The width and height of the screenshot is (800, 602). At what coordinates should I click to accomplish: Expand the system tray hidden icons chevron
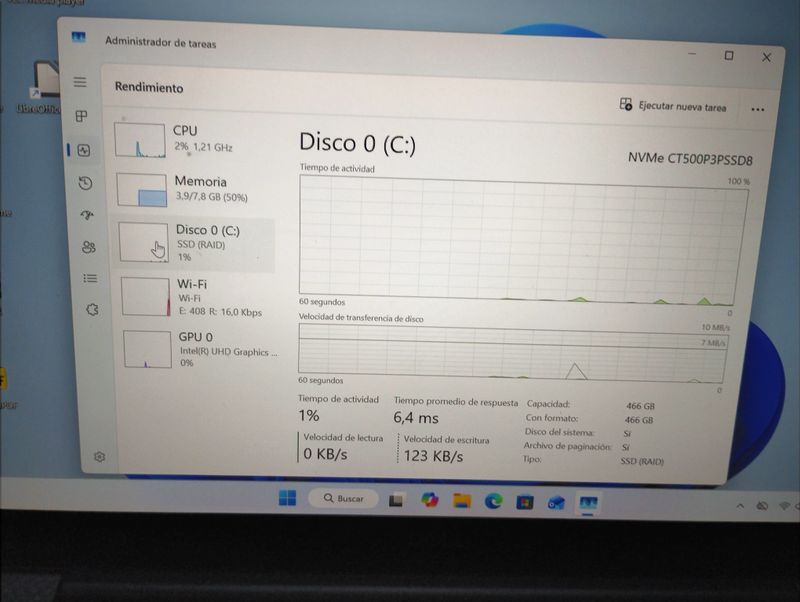[740, 506]
